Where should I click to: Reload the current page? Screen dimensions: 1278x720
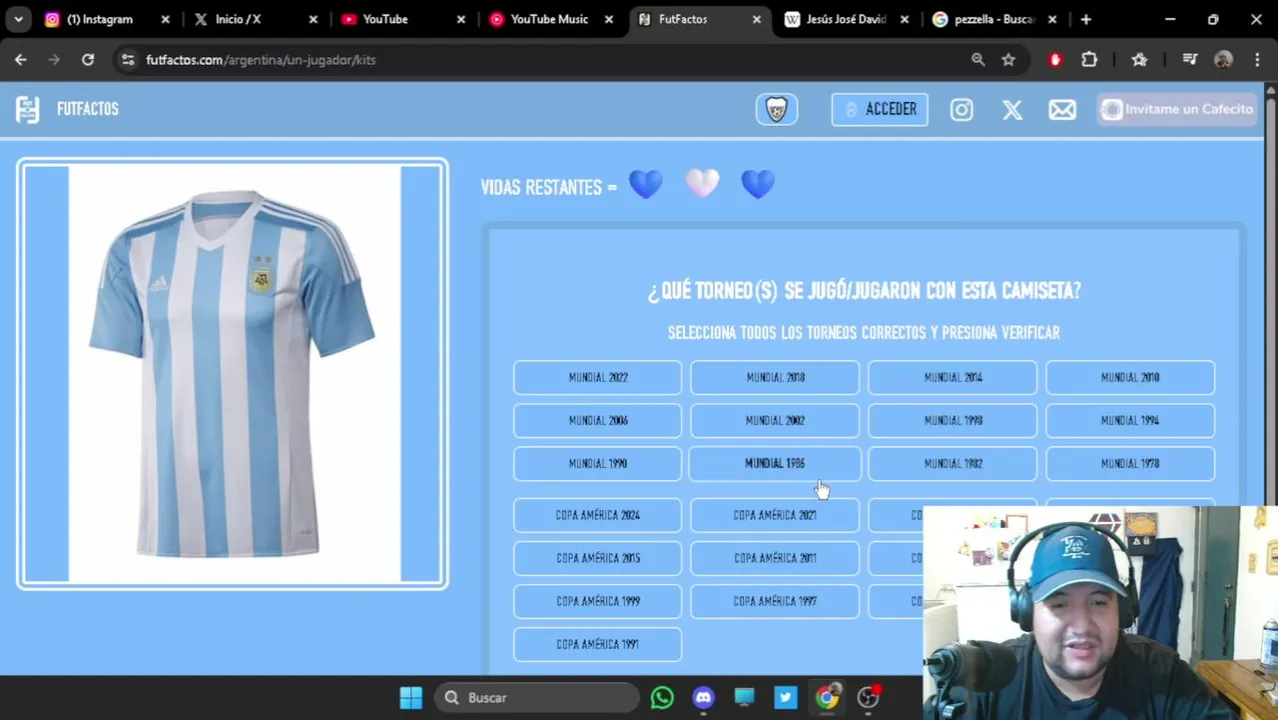(x=88, y=60)
